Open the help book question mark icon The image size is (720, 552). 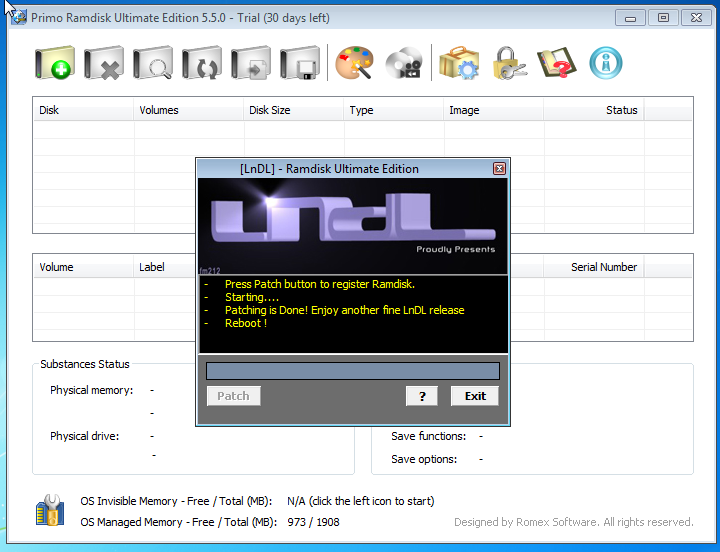point(557,63)
